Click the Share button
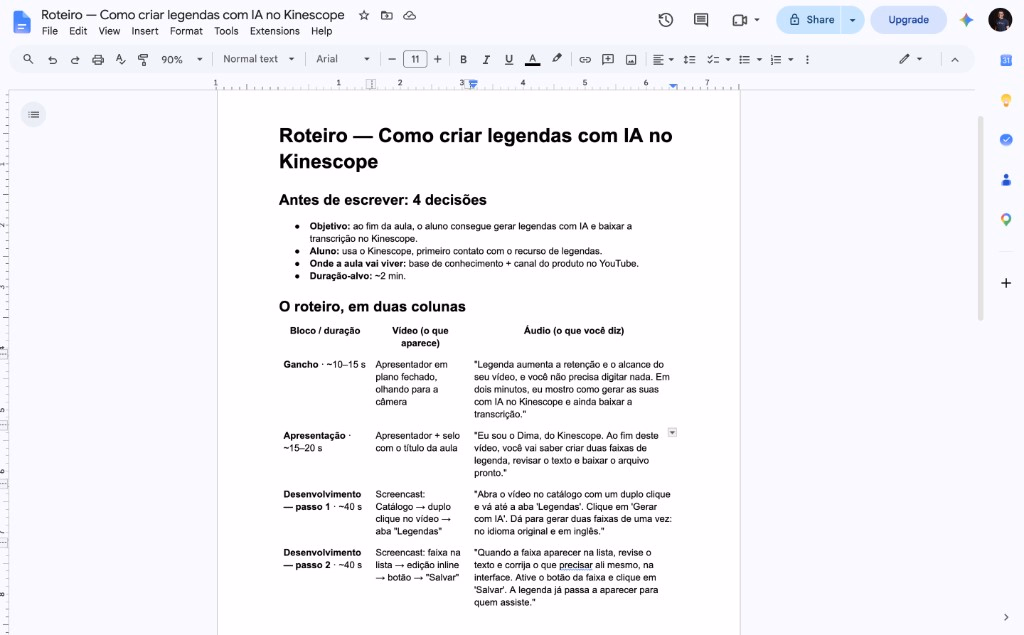The height and width of the screenshot is (635, 1024). point(810,20)
